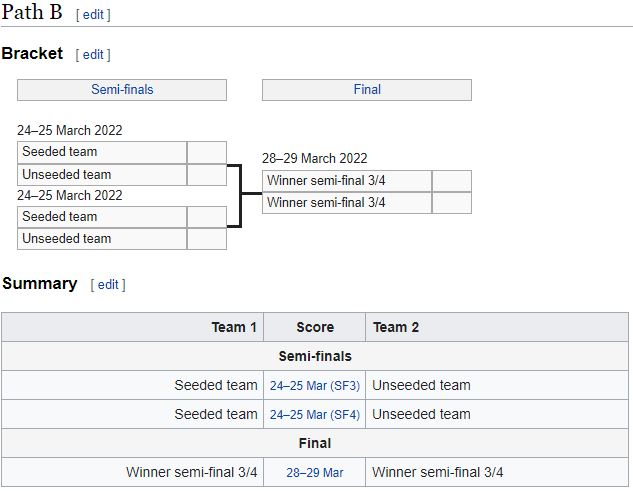Click the Semi-finals row heading in summary table

(x=315, y=356)
